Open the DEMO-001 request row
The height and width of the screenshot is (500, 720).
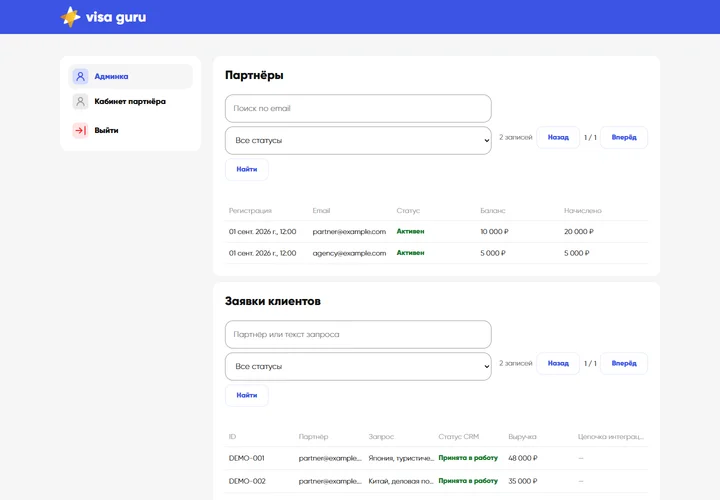pyautogui.click(x=437, y=458)
